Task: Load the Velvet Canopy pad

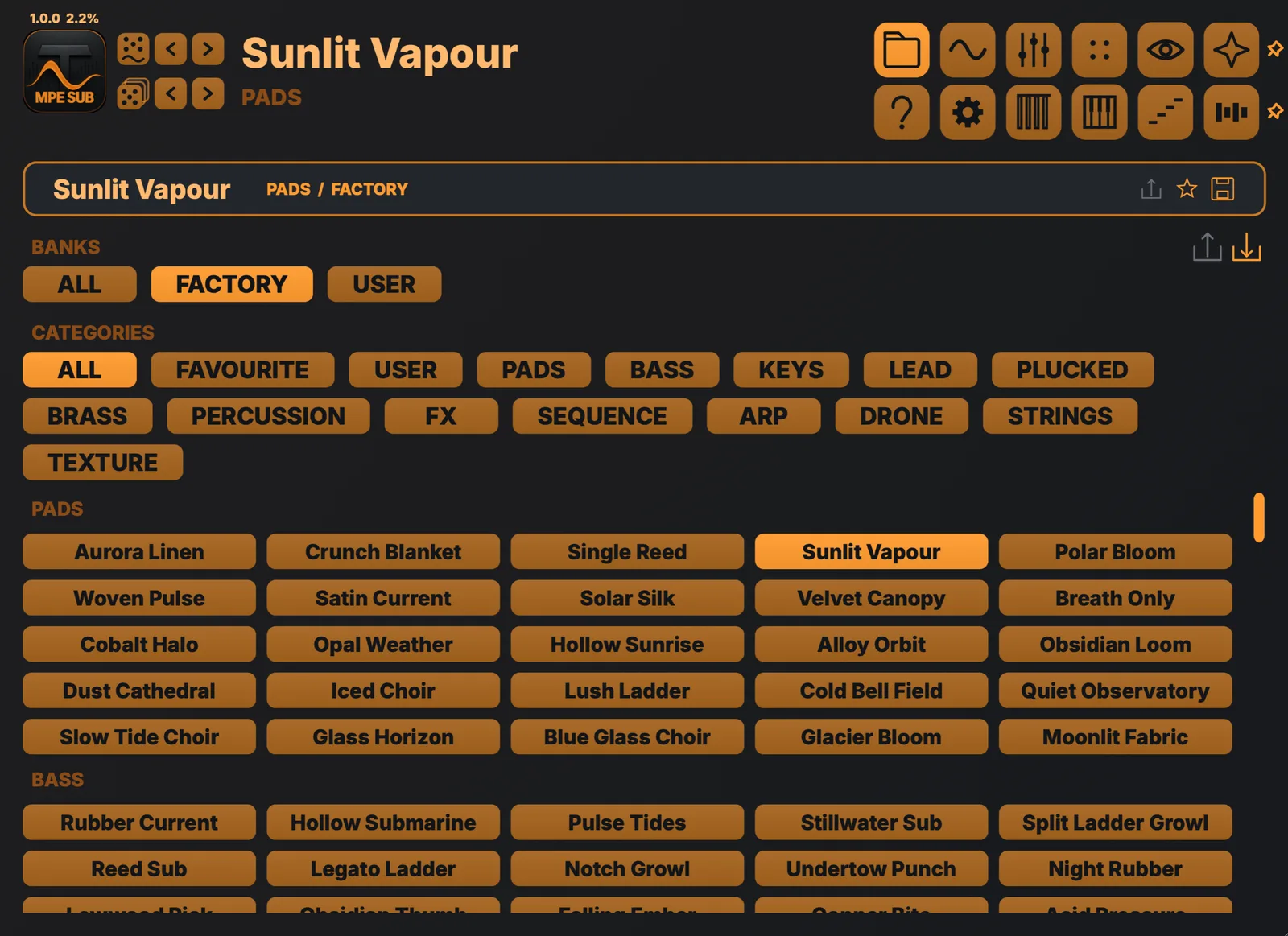Action: coord(871,598)
